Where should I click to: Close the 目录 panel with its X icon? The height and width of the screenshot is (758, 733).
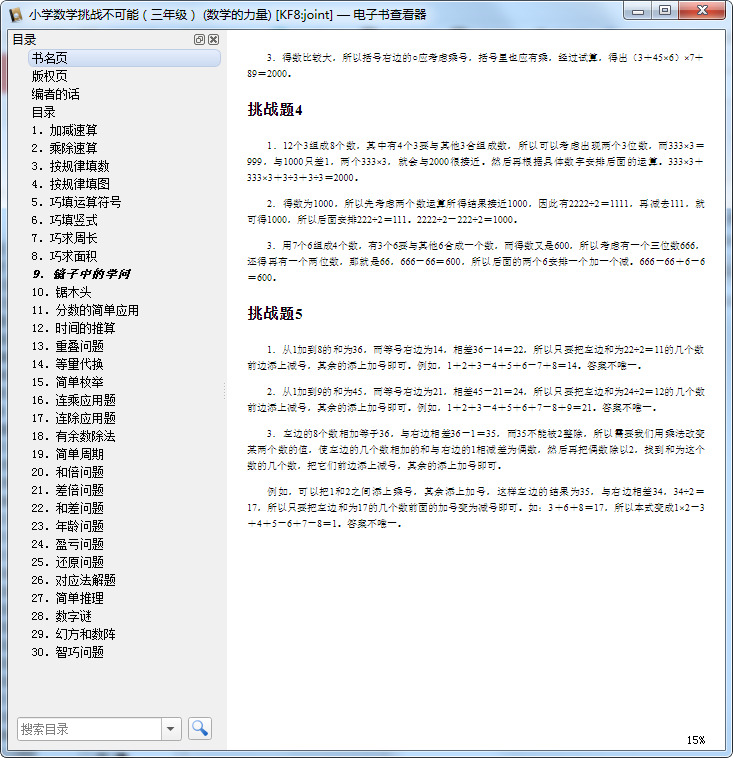[213, 40]
